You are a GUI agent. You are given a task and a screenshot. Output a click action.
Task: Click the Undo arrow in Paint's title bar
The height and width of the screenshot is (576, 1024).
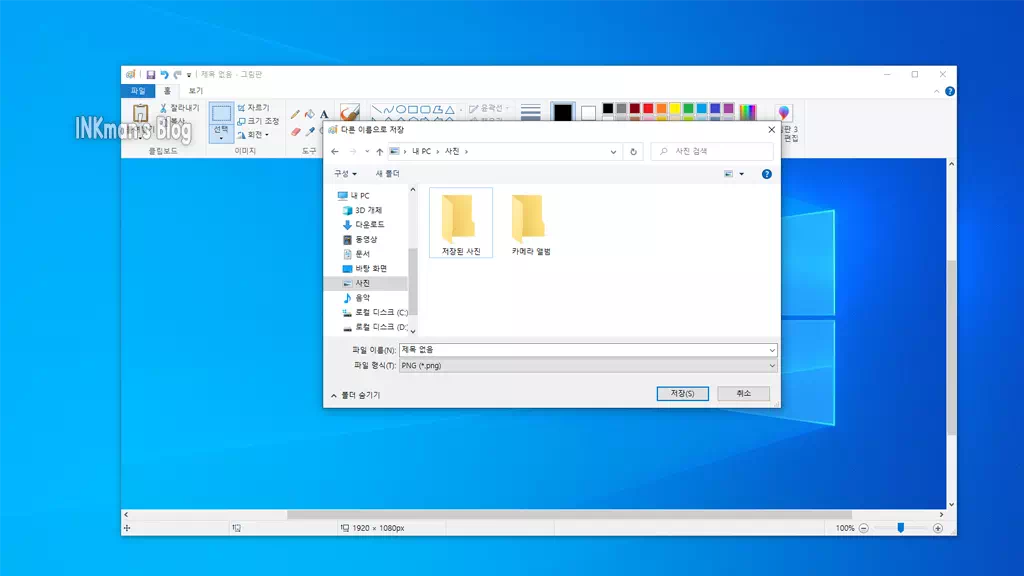pyautogui.click(x=165, y=74)
